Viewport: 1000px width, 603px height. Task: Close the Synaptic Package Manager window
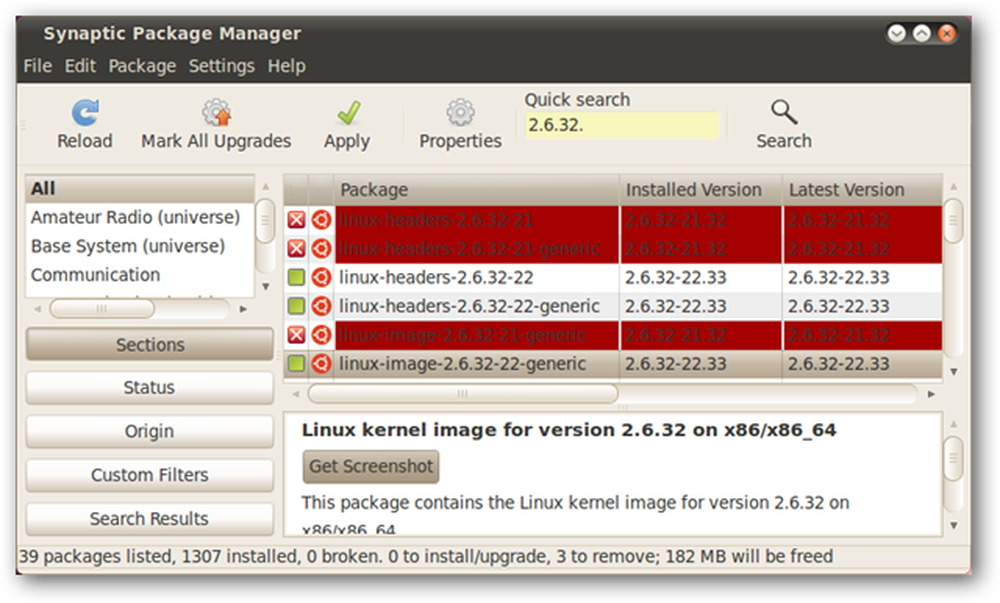point(946,33)
